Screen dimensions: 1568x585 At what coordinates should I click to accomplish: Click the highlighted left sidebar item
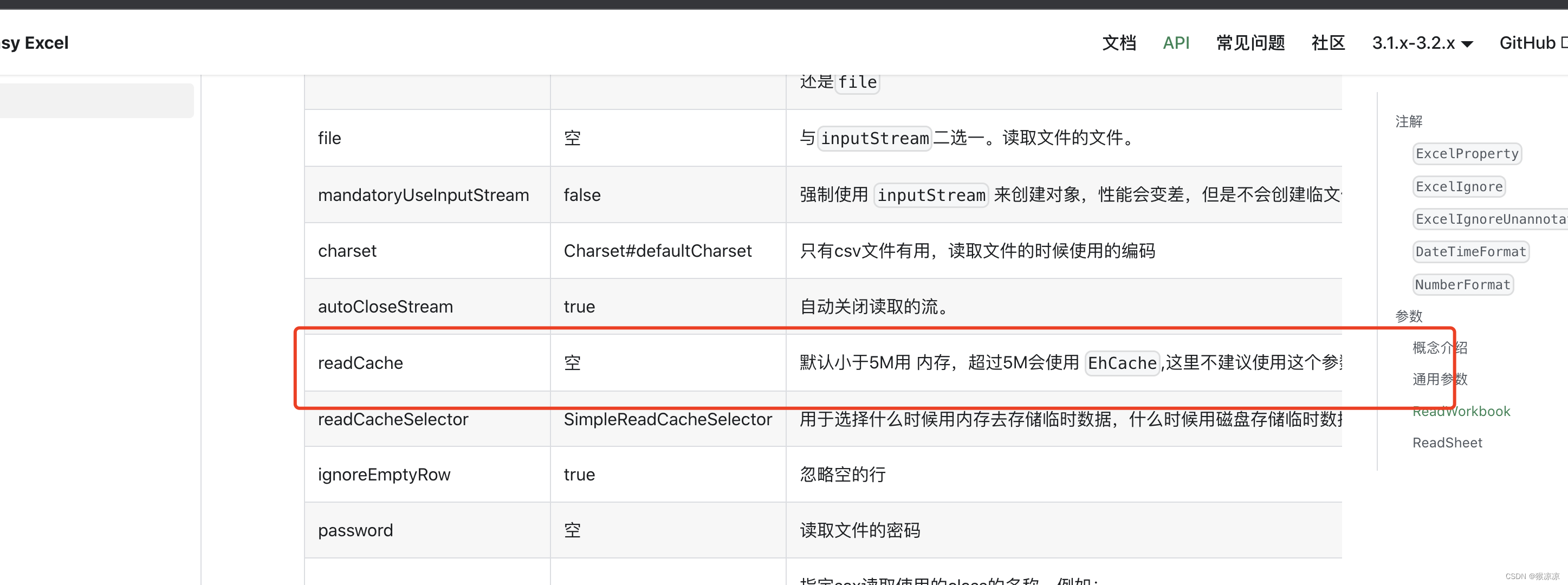97,100
